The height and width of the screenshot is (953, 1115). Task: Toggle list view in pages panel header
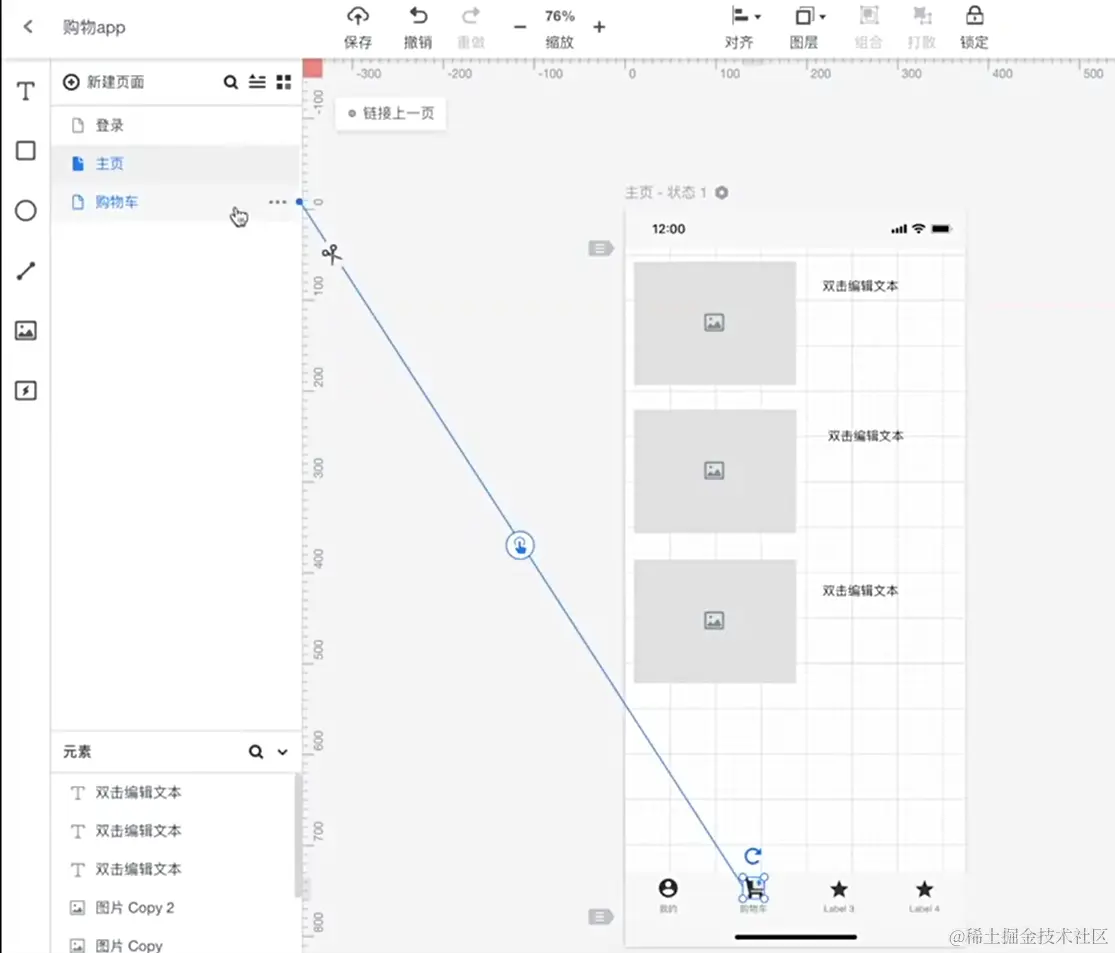point(257,82)
